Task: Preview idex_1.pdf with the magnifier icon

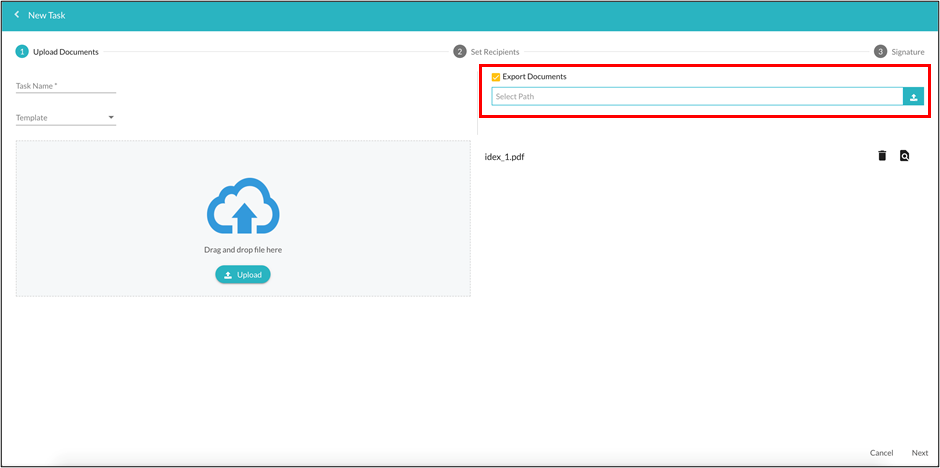Action: (x=905, y=156)
